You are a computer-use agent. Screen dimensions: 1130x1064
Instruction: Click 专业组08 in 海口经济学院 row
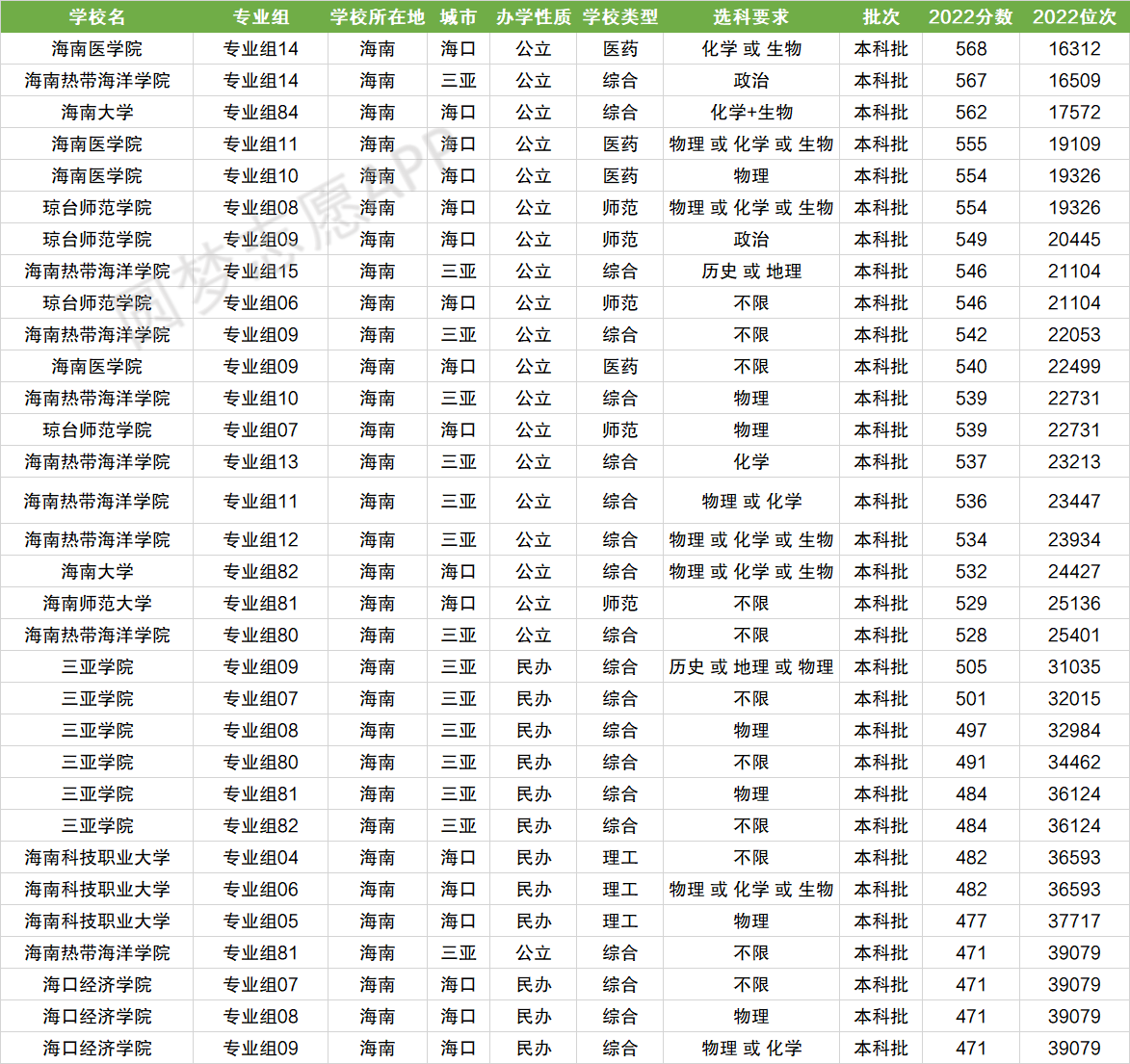261,1017
